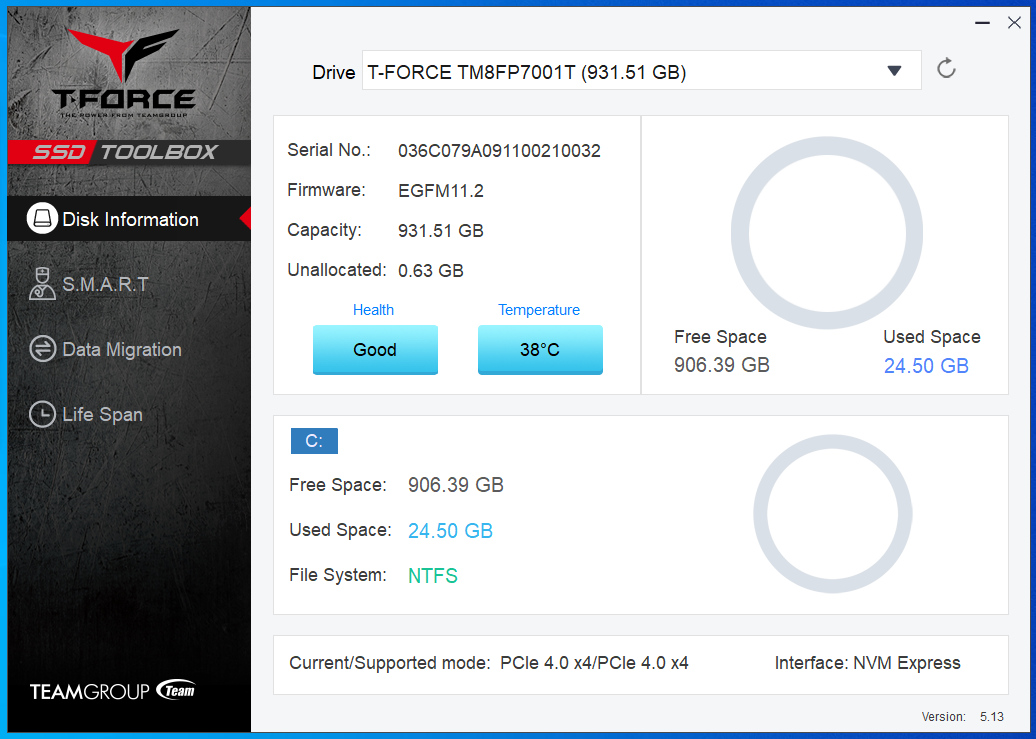
Task: Open the T-FORCE TM8FP7001T drive selector
Action: [x=640, y=71]
